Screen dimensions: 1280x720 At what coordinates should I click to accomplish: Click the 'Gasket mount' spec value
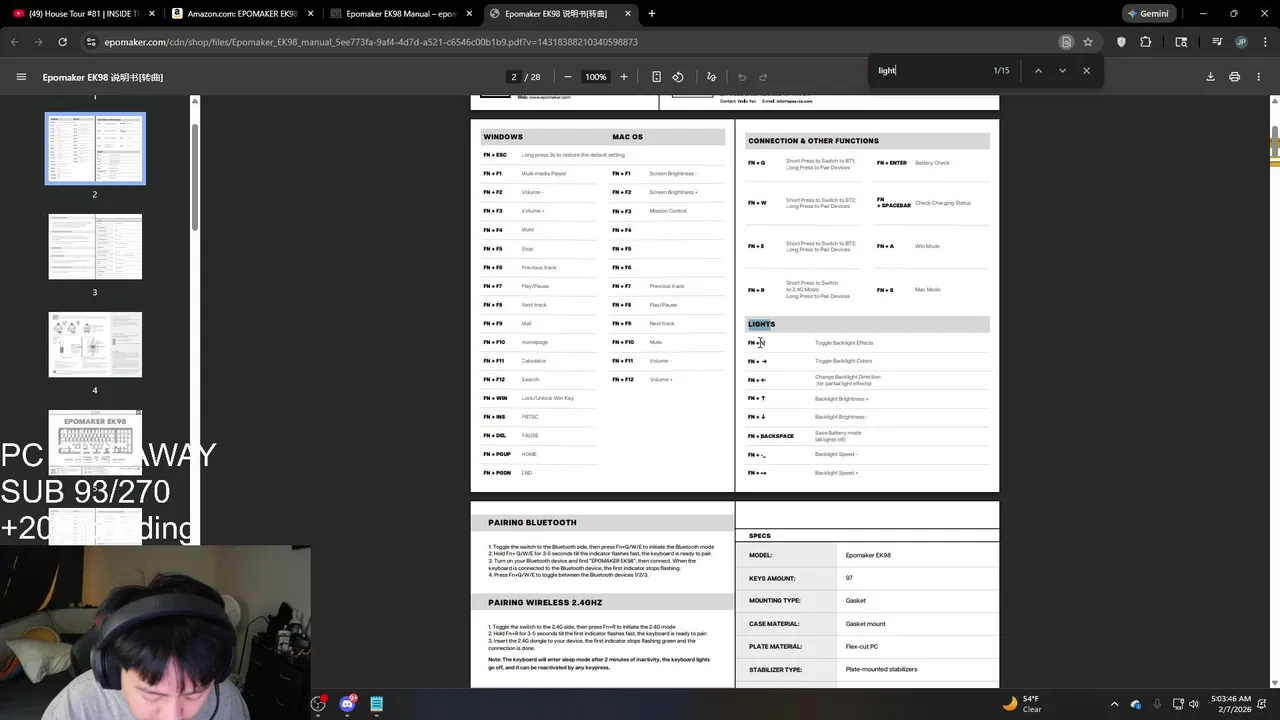[865, 624]
